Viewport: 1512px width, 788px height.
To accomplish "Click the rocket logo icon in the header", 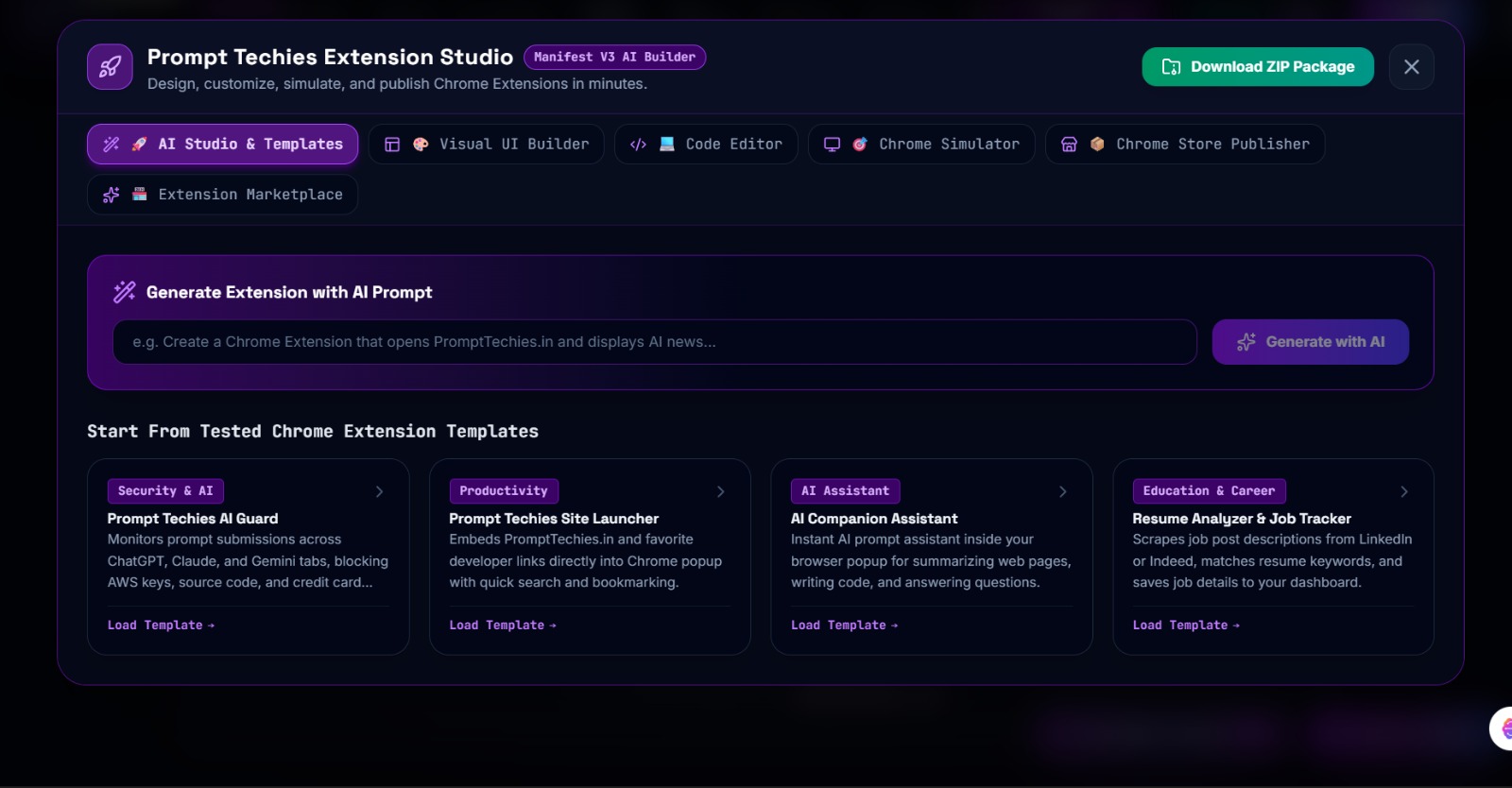I will click(x=110, y=67).
